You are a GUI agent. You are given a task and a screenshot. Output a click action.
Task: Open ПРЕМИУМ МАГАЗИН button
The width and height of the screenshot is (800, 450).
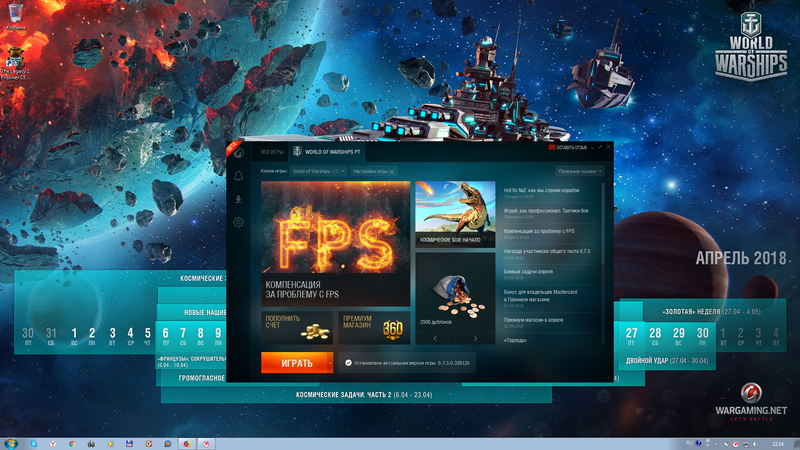(374, 327)
